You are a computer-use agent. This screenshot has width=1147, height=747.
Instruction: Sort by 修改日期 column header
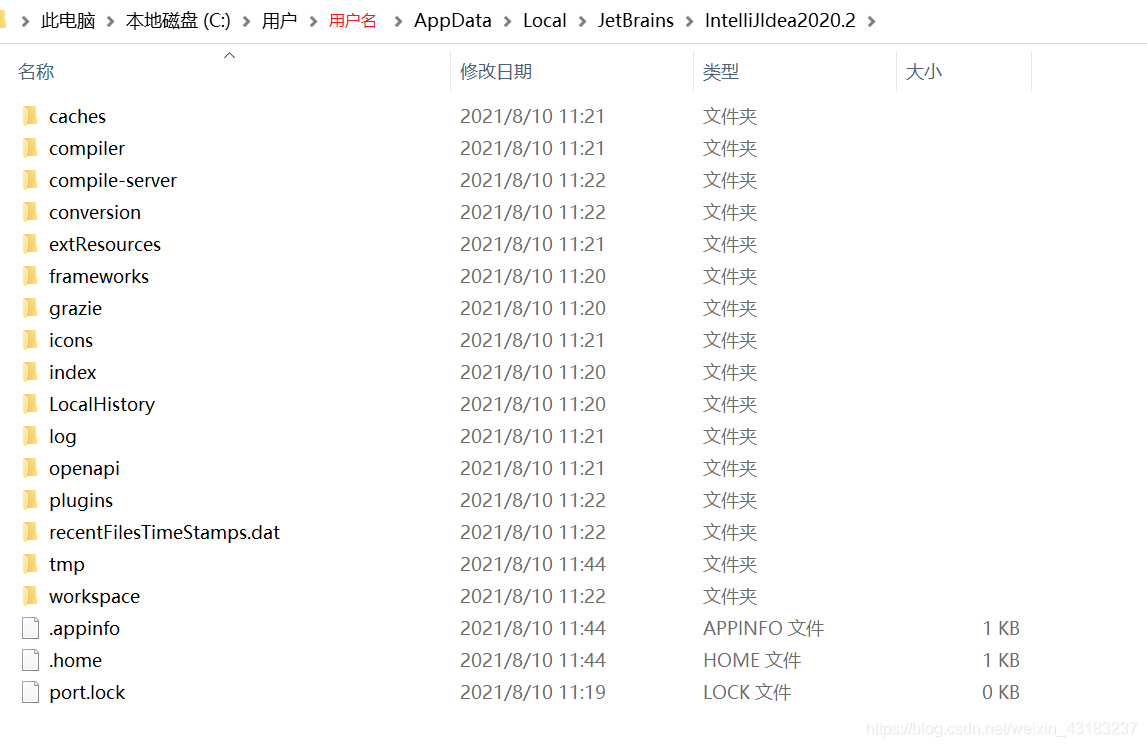pos(496,72)
